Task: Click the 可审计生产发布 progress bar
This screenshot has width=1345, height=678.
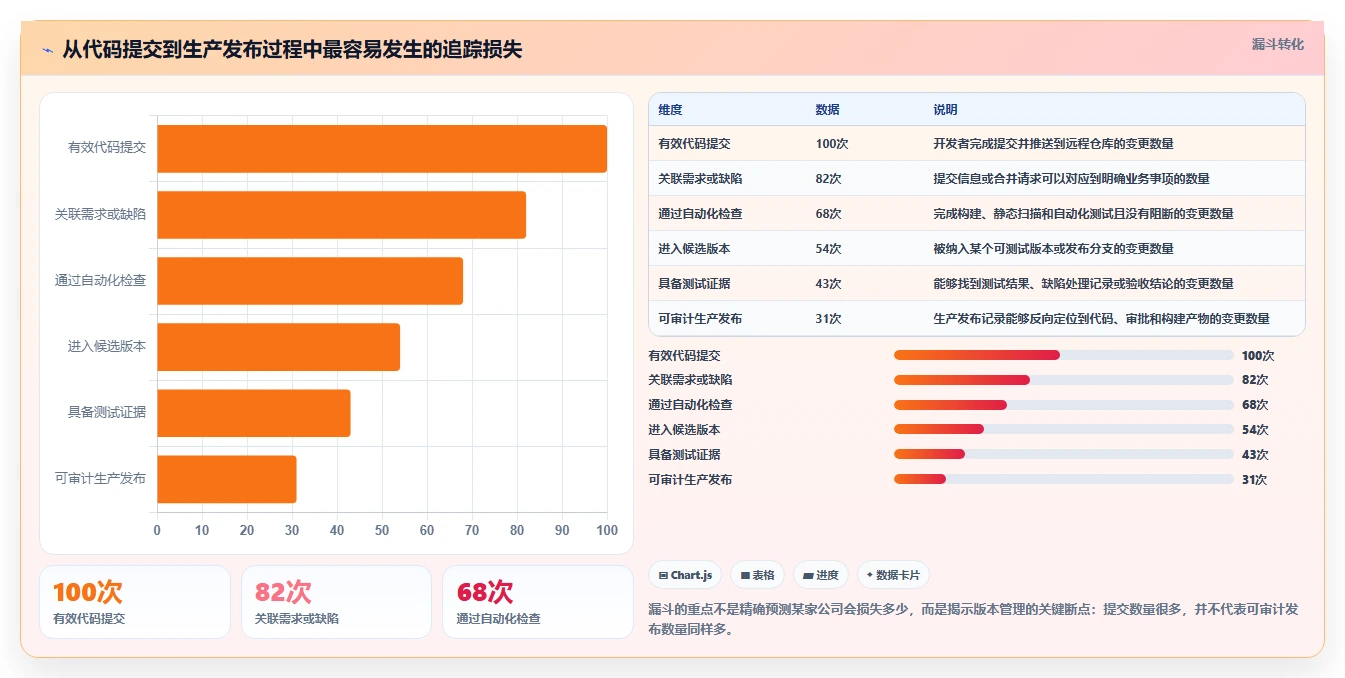Action: (1064, 479)
